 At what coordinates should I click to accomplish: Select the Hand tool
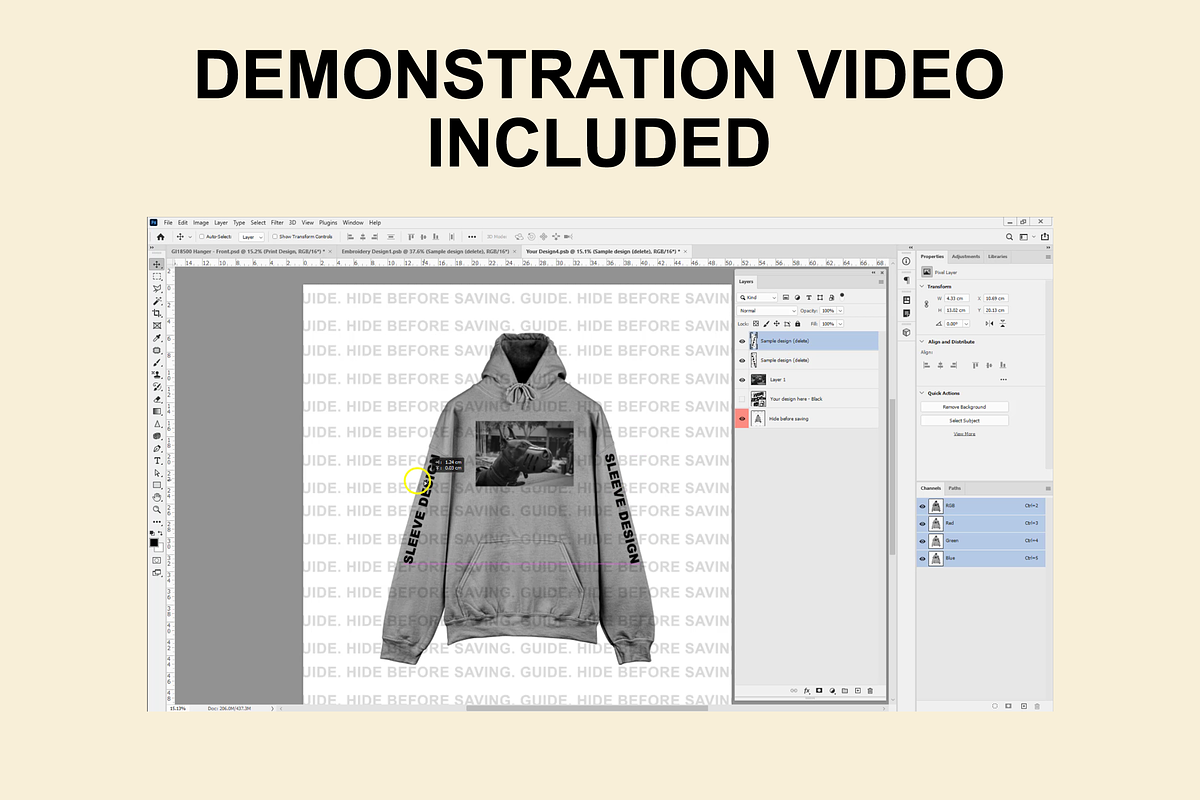(158, 497)
